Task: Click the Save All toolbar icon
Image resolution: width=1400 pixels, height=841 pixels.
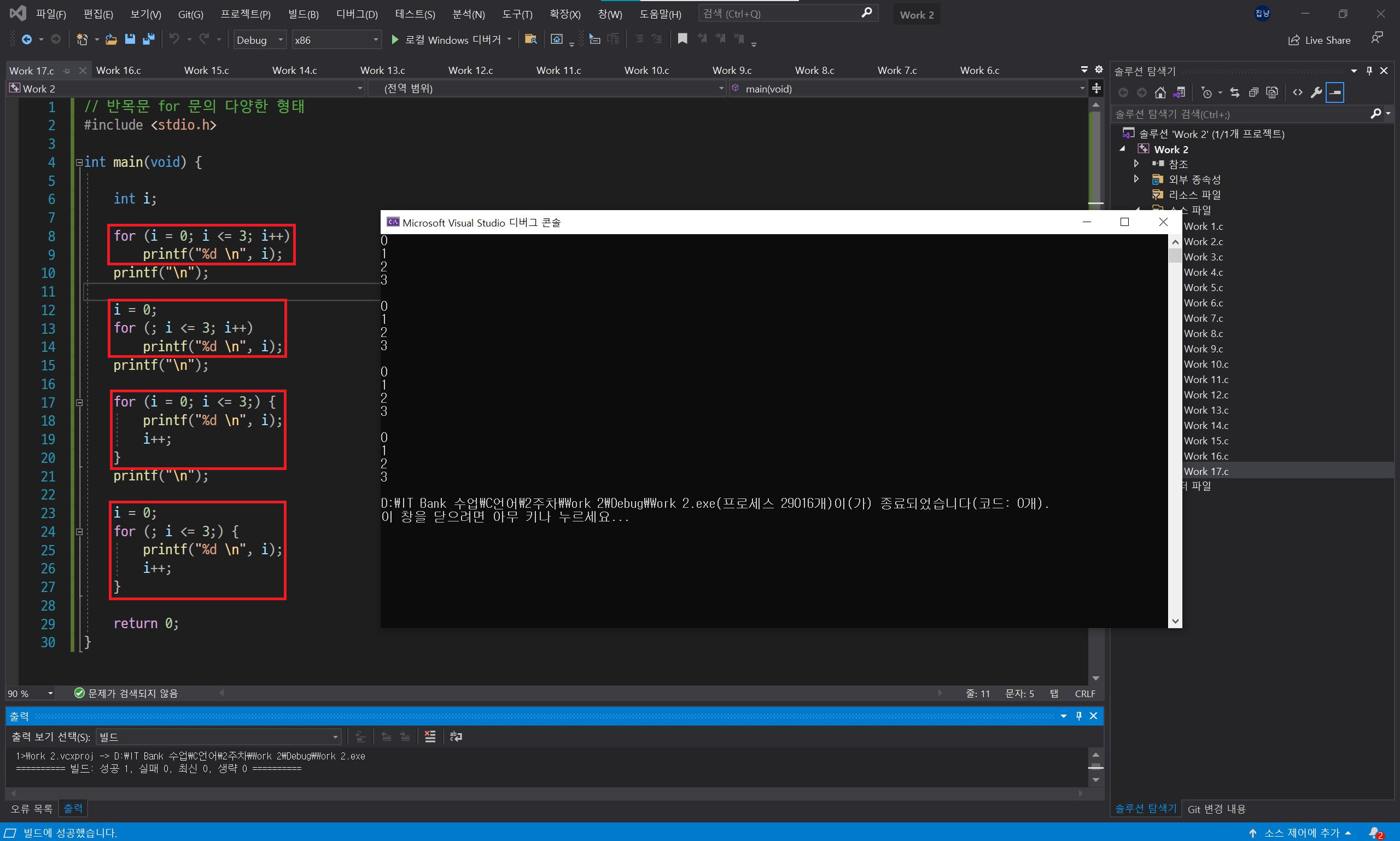Action: click(148, 39)
